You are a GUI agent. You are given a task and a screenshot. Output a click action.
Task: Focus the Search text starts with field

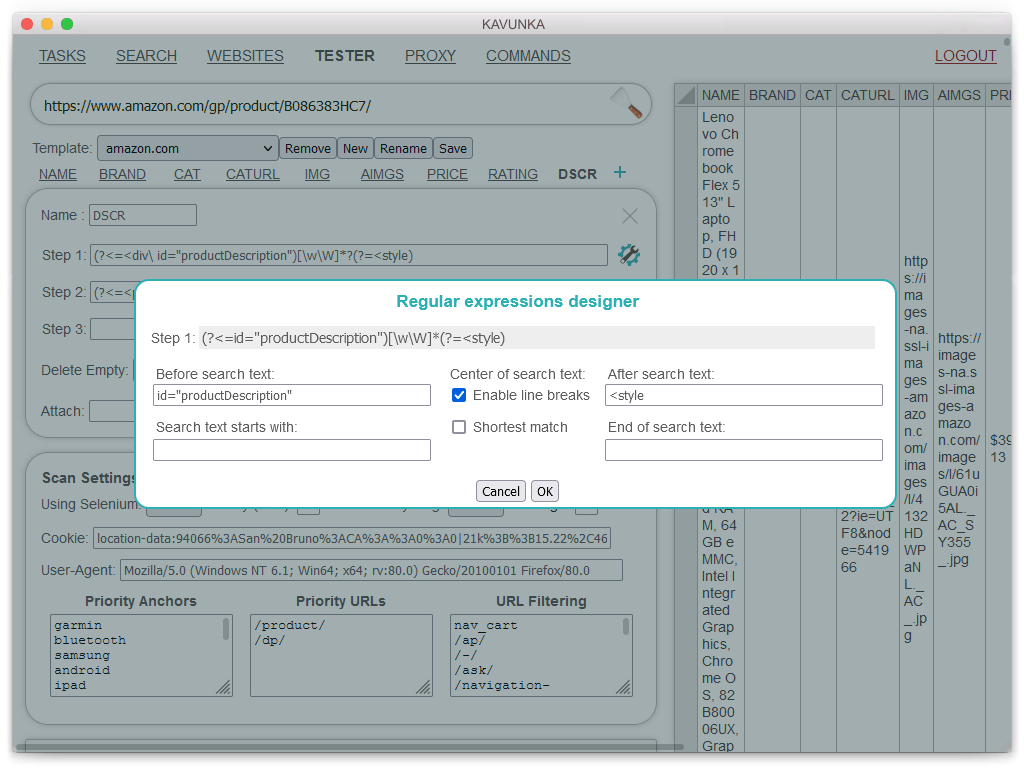[x=292, y=450]
